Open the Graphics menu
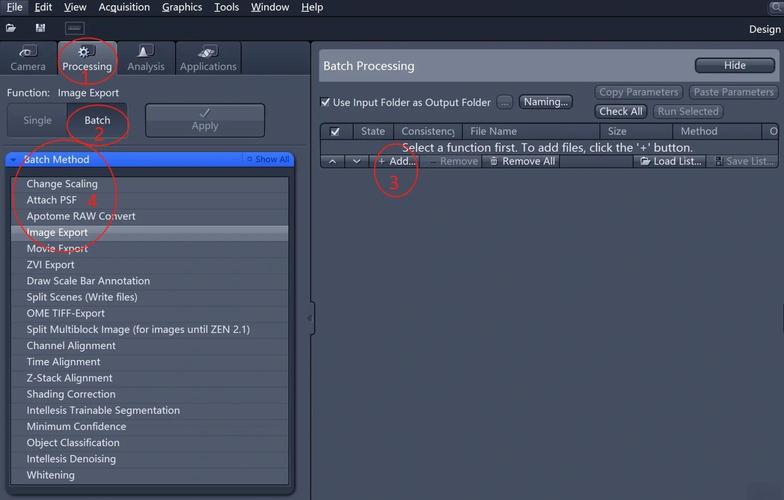The width and height of the screenshot is (784, 500). (x=182, y=7)
